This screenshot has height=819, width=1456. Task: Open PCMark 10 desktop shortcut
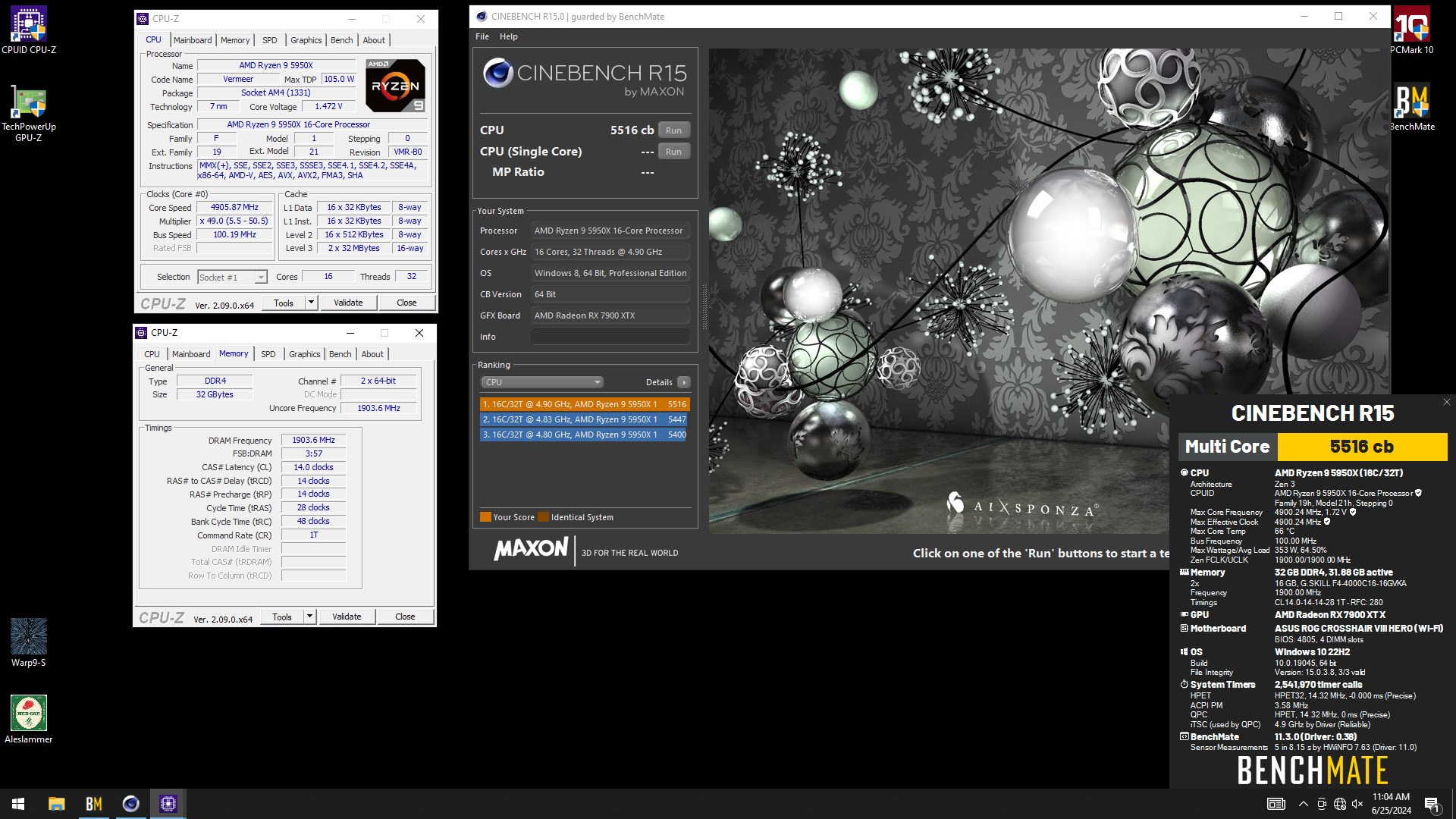pos(1411,30)
